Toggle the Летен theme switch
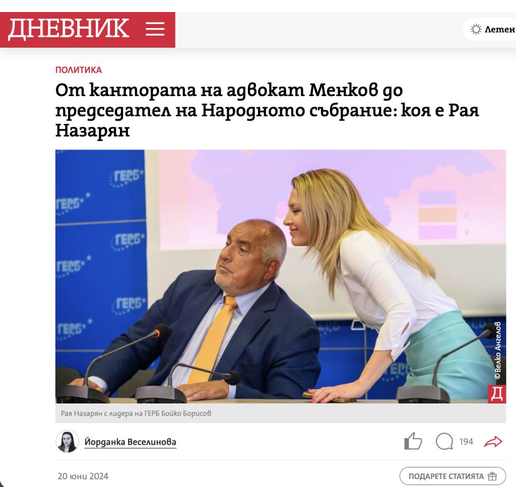The image size is (516, 500). tap(490, 29)
